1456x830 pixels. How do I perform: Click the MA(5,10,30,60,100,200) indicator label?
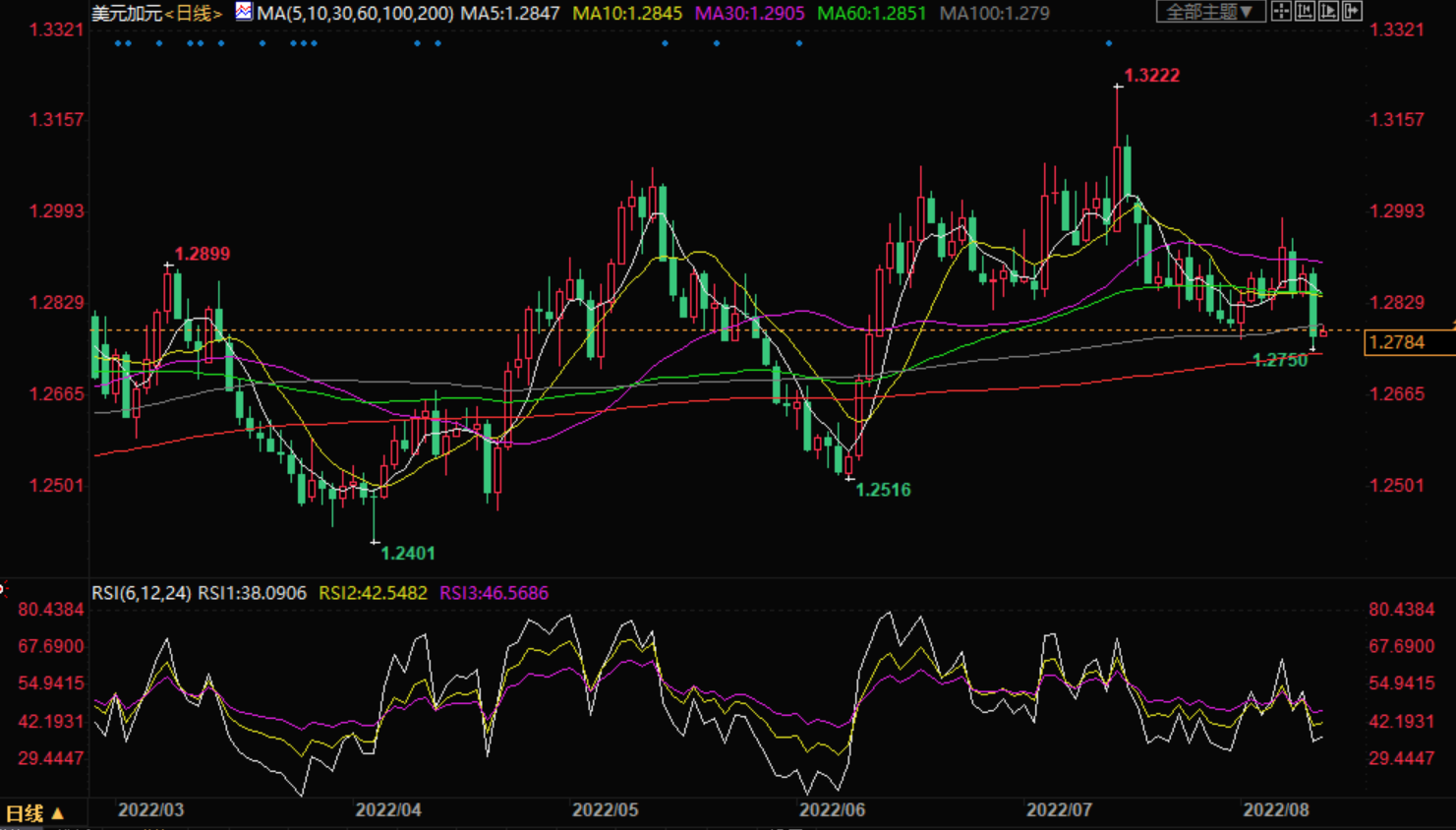pyautogui.click(x=355, y=13)
